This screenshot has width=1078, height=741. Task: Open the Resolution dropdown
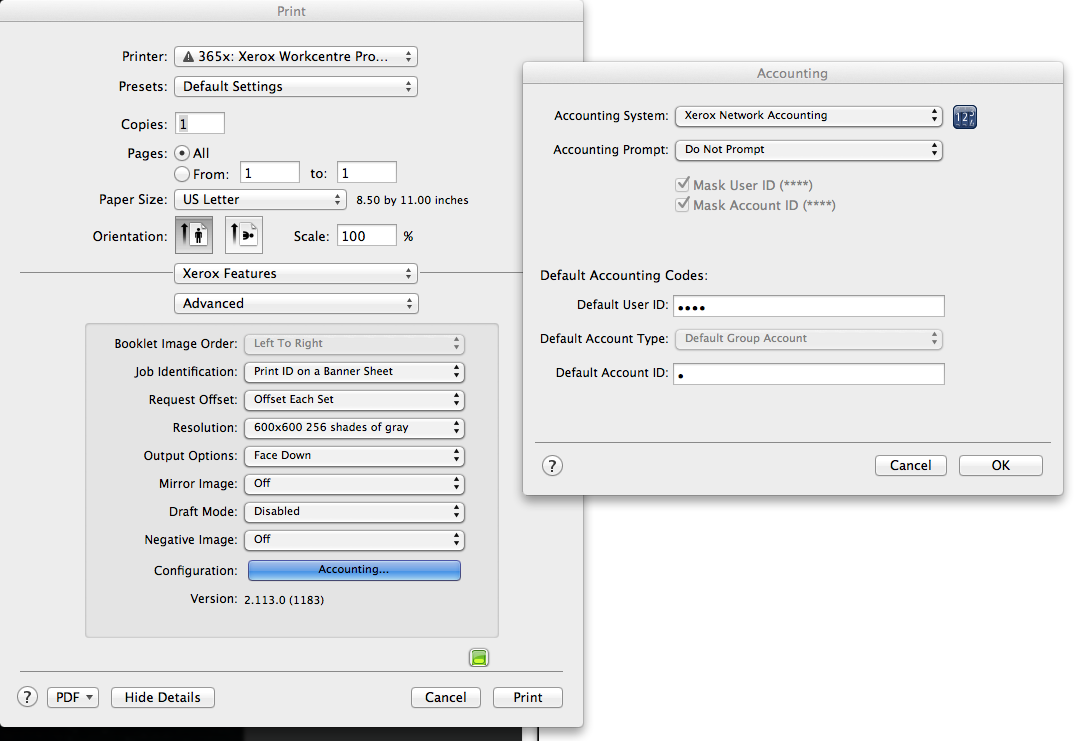point(354,427)
